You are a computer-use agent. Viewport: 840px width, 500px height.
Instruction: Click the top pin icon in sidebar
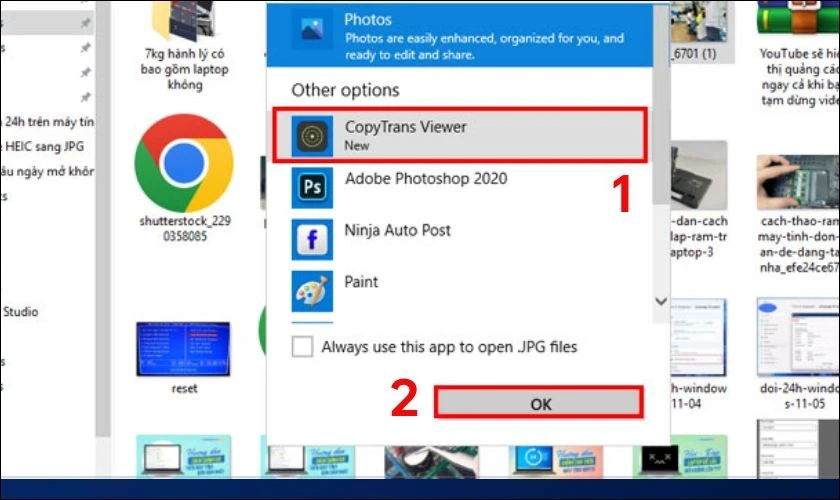(x=85, y=23)
